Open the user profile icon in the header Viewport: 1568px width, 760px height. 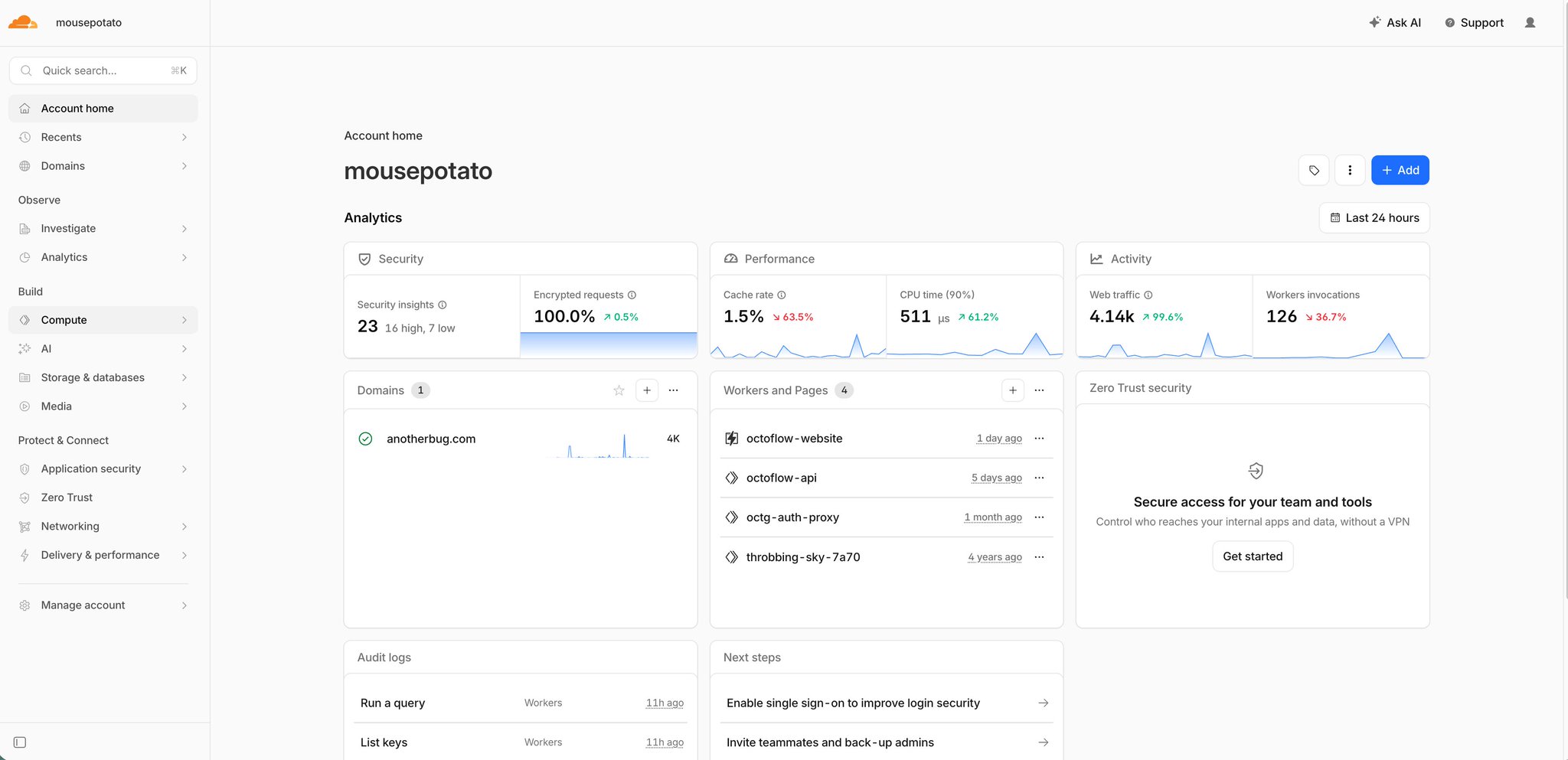click(x=1530, y=23)
